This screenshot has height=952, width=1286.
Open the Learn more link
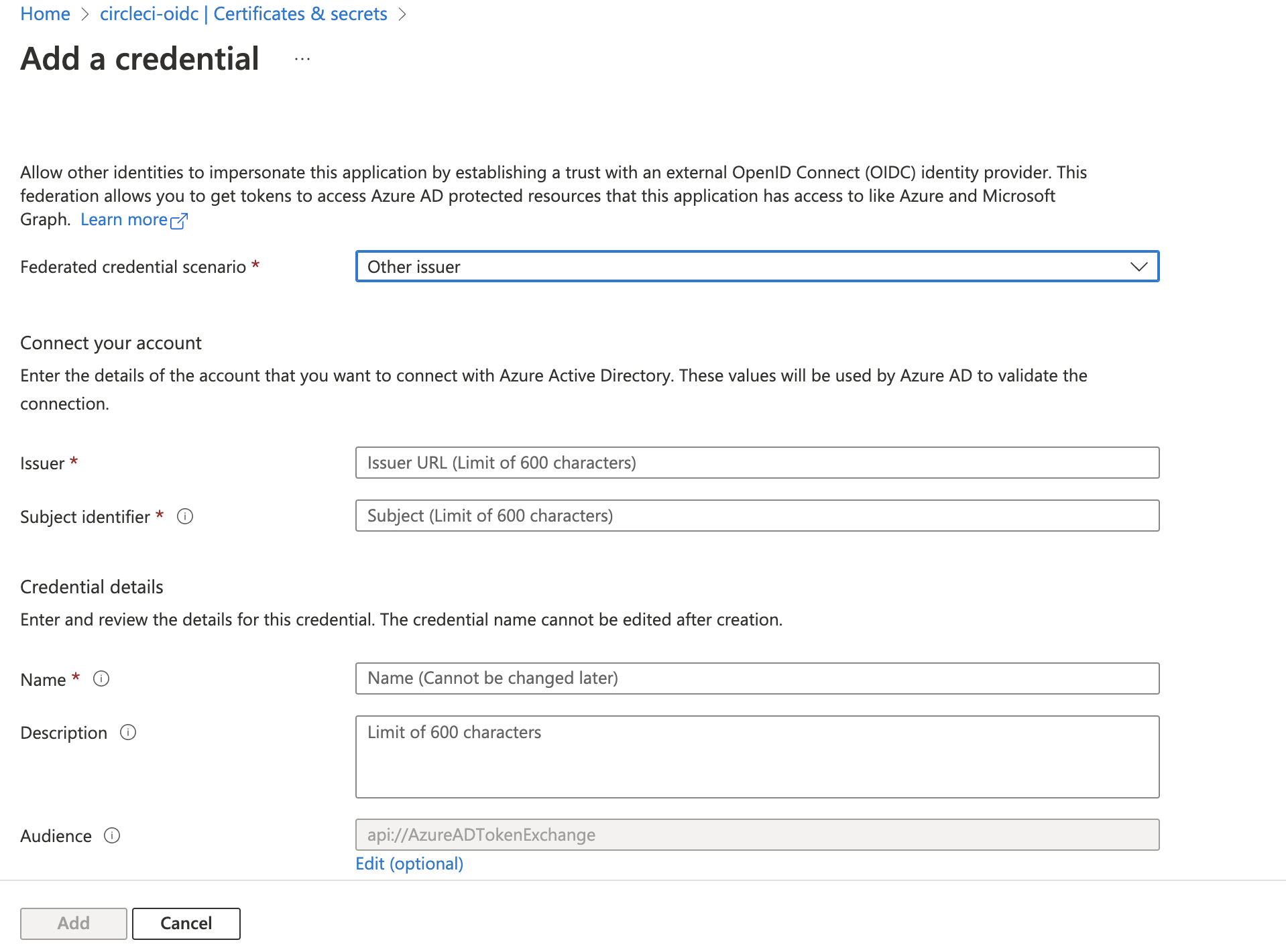tap(124, 220)
